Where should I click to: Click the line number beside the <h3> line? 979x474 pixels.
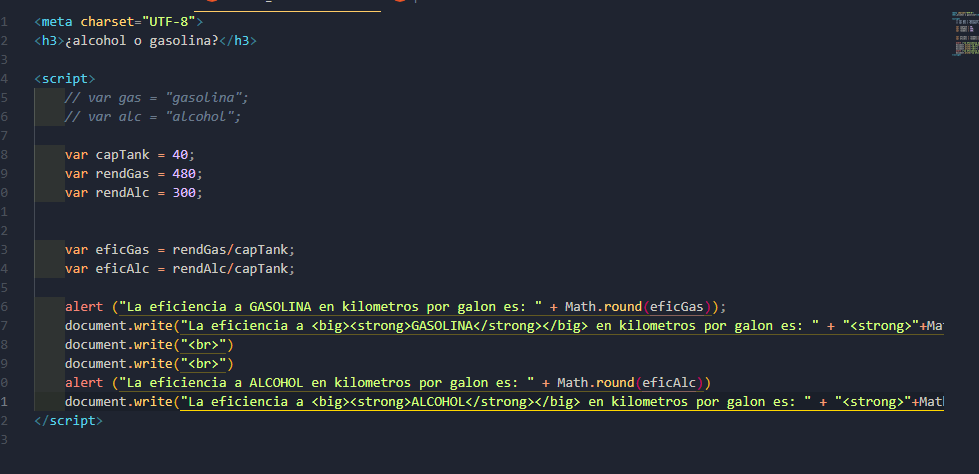pyautogui.click(x=4, y=41)
